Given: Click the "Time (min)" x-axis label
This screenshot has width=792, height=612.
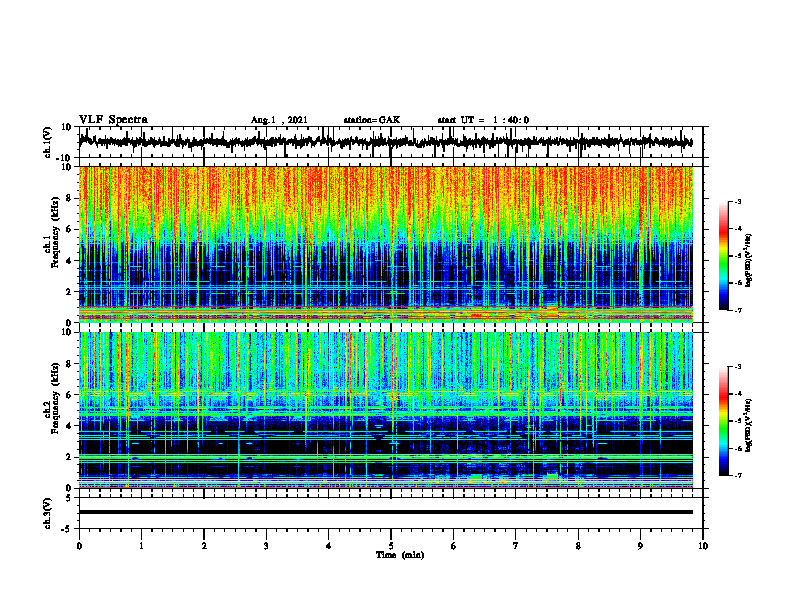Looking at the screenshot, I should 400,555.
